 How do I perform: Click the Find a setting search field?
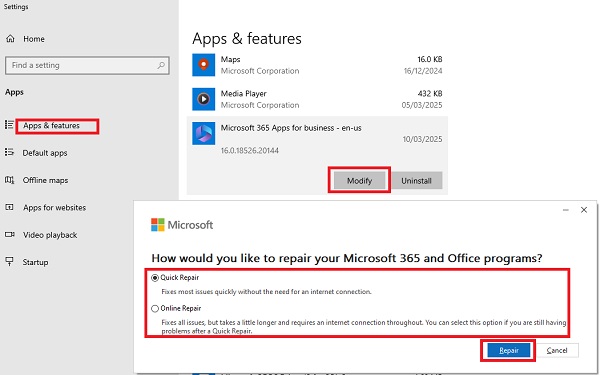coord(87,65)
